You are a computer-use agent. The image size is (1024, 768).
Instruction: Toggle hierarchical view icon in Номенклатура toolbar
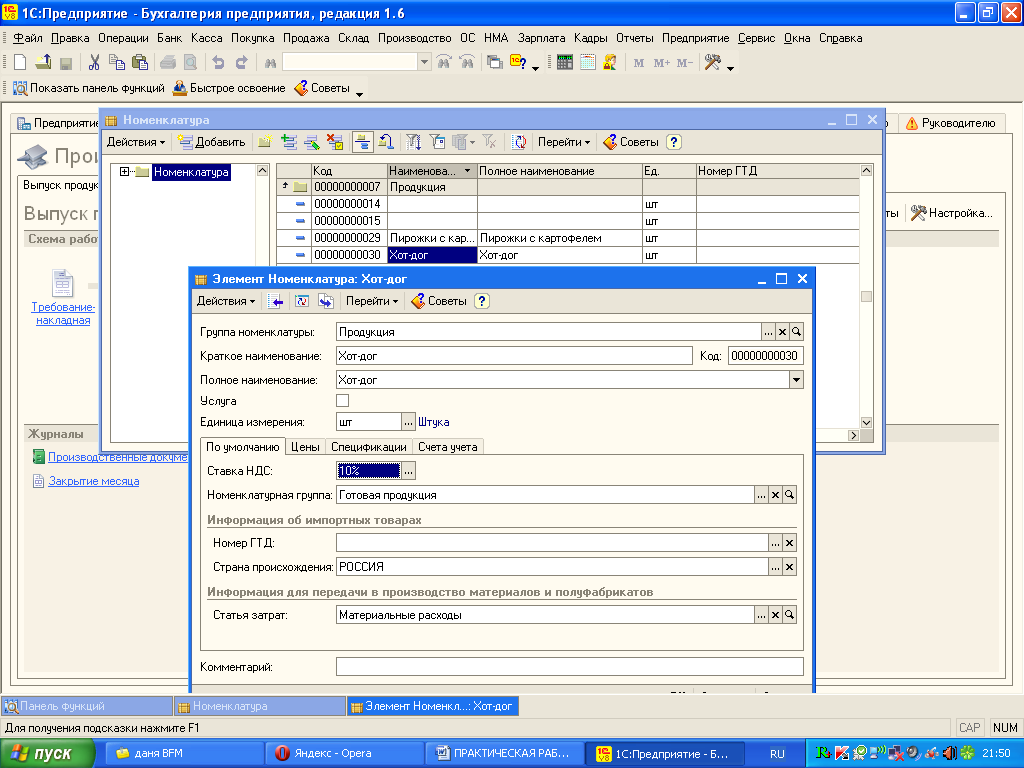tap(362, 142)
